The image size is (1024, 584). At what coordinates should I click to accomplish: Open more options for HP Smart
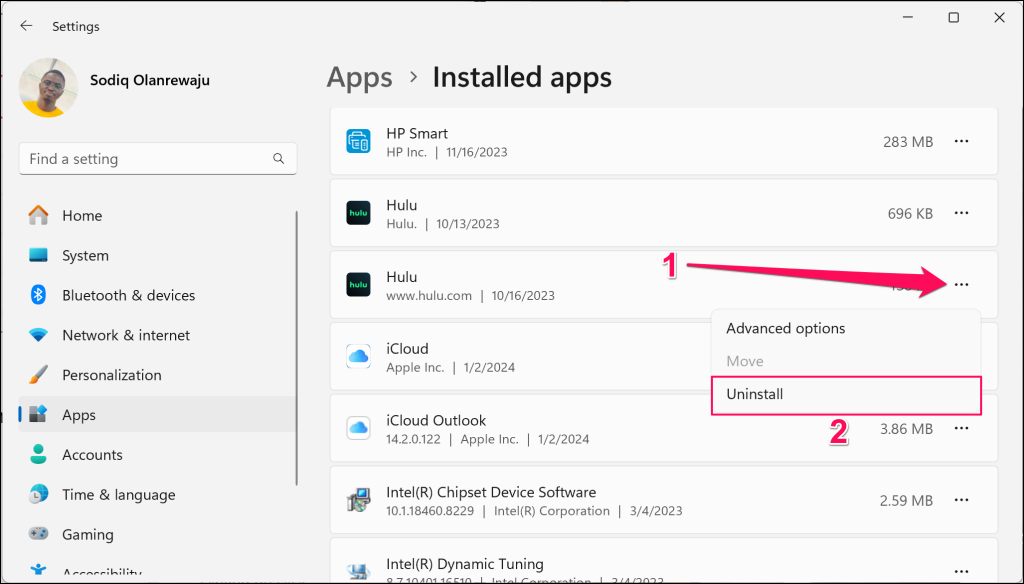[x=961, y=142]
